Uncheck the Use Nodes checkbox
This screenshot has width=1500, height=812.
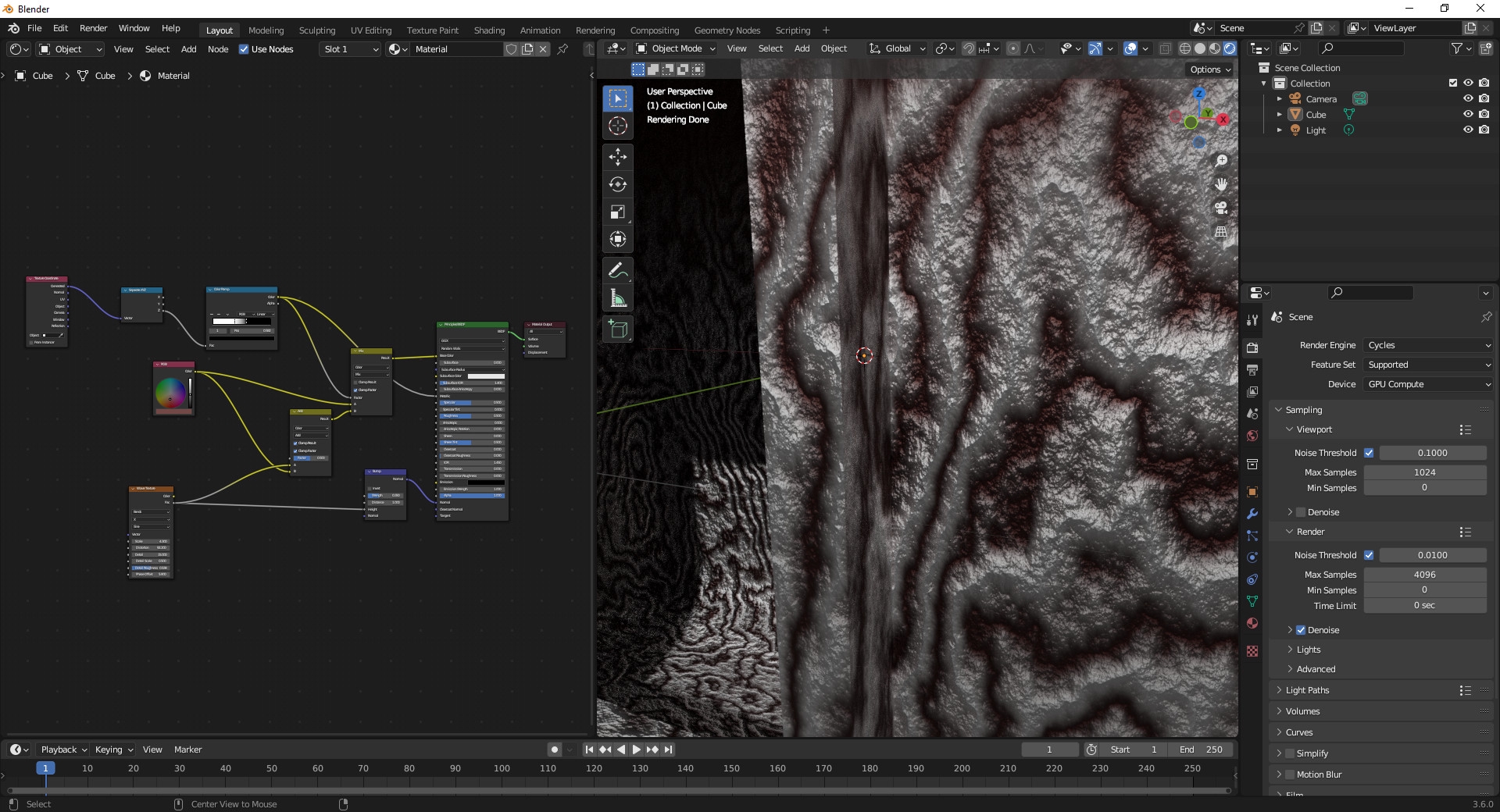point(244,49)
